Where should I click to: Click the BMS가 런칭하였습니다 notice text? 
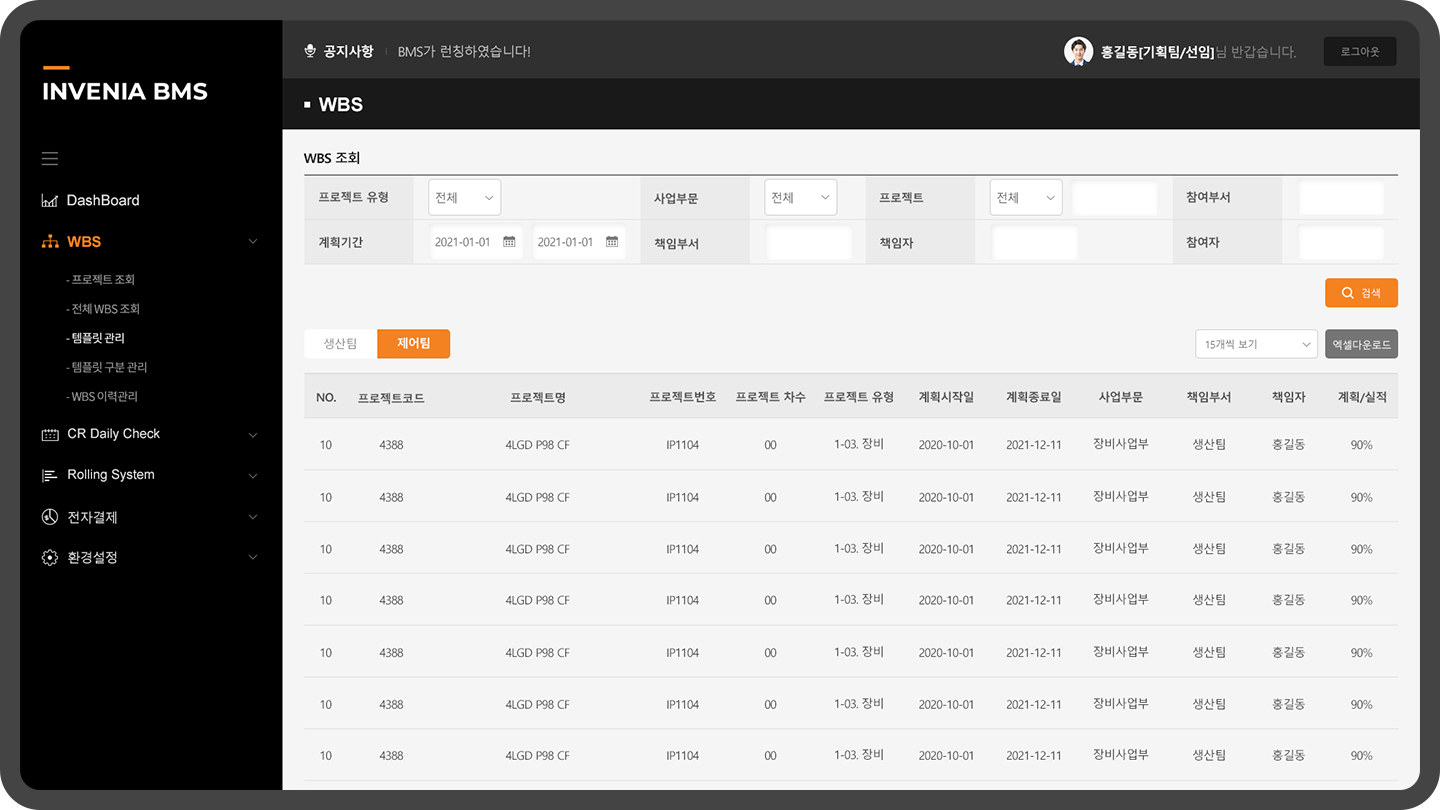(464, 52)
